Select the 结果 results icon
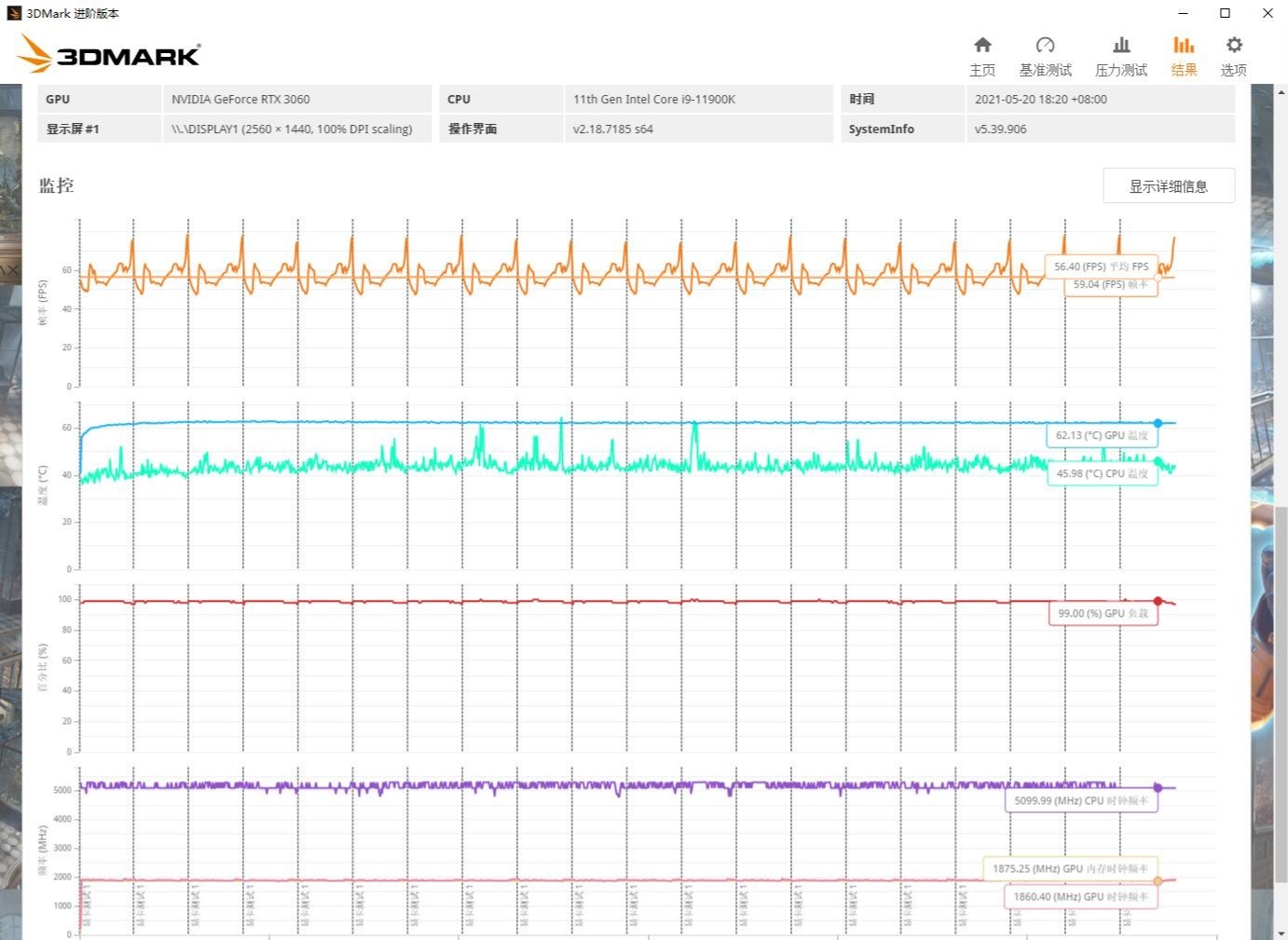The width and height of the screenshot is (1288, 940). [x=1183, y=54]
